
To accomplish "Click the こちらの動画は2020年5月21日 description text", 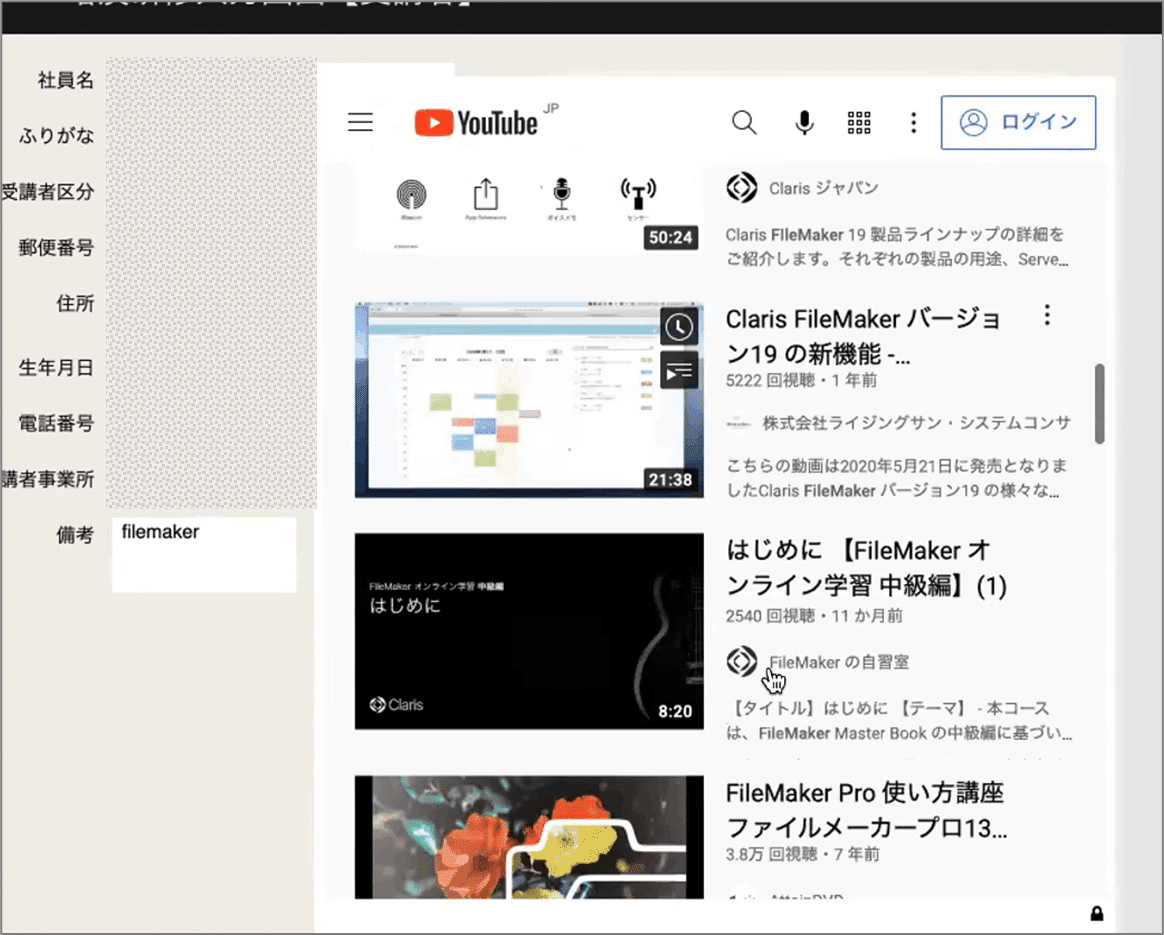I will (897, 478).
